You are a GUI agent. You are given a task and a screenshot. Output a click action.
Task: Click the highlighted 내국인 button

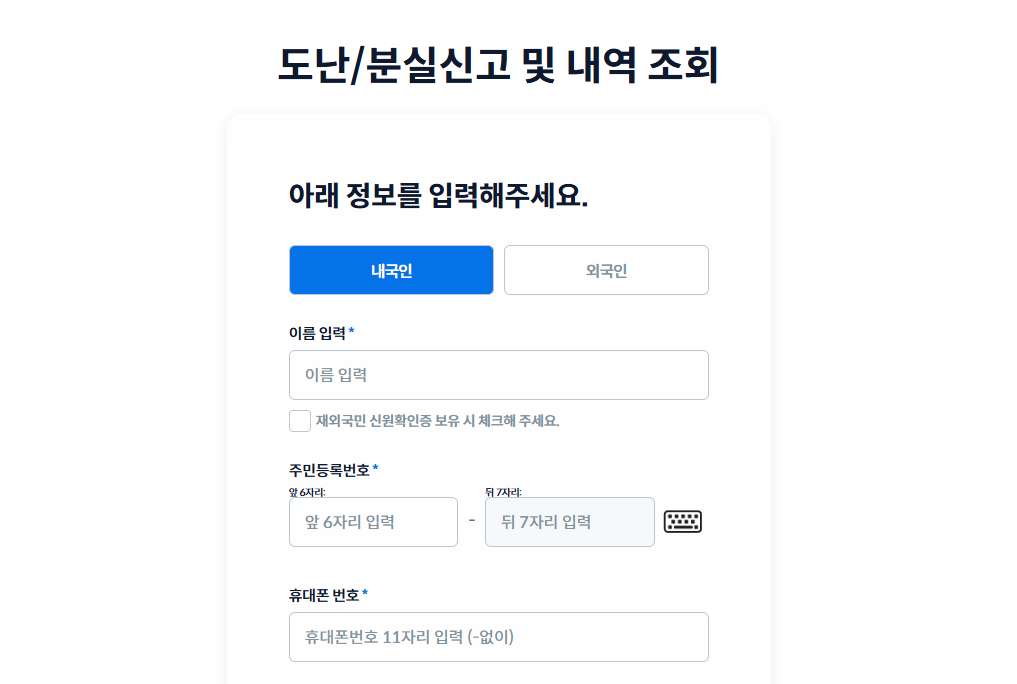(x=391, y=269)
